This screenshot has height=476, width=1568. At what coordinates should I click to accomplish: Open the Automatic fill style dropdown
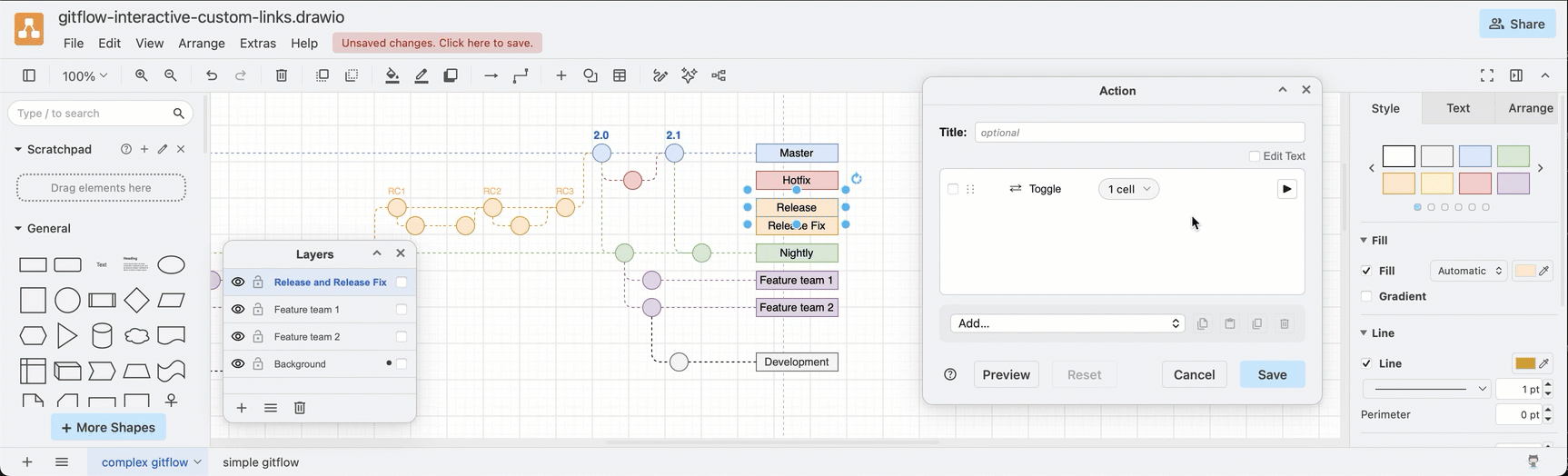[1469, 271]
